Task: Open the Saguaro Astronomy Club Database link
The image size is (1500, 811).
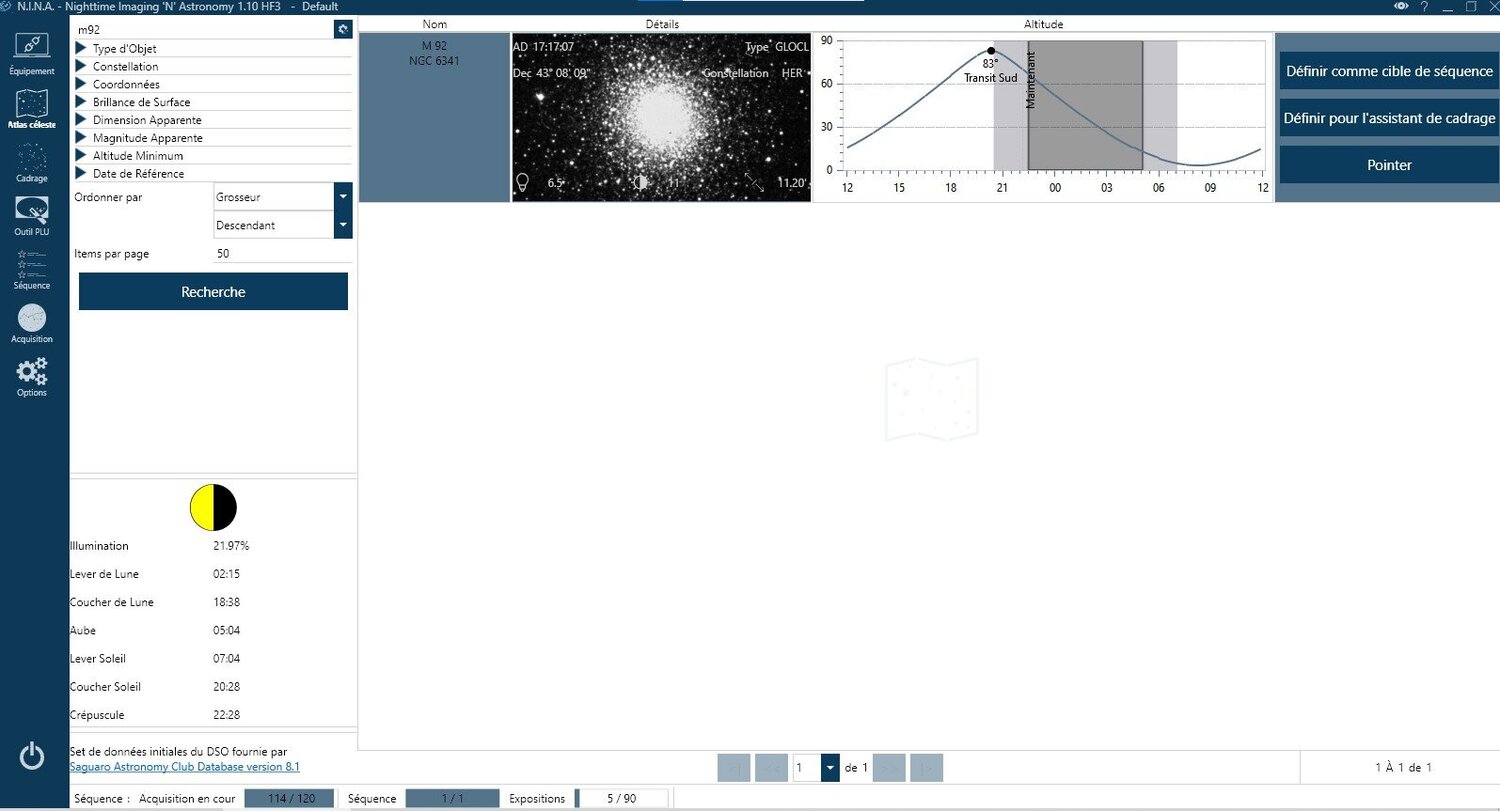Action: tap(185, 767)
